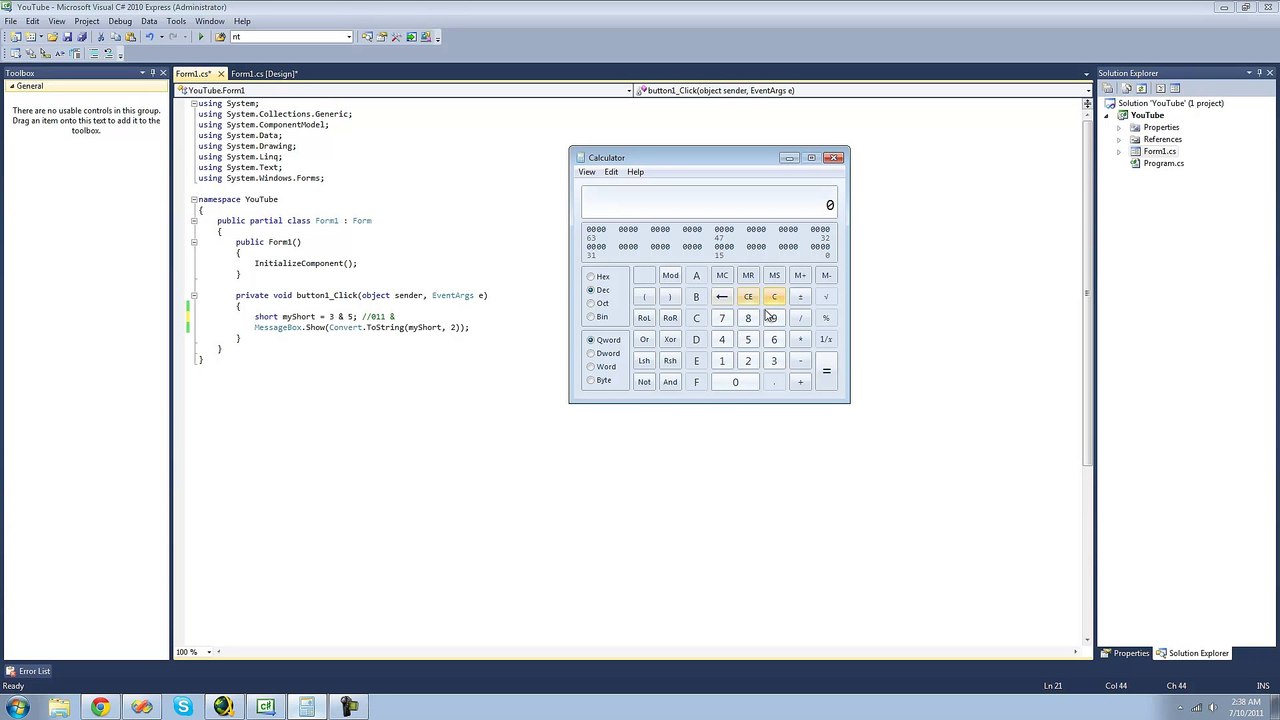Switch to the Form1.cs [Design] tab
Image resolution: width=1280 pixels, height=720 pixels.
(264, 74)
